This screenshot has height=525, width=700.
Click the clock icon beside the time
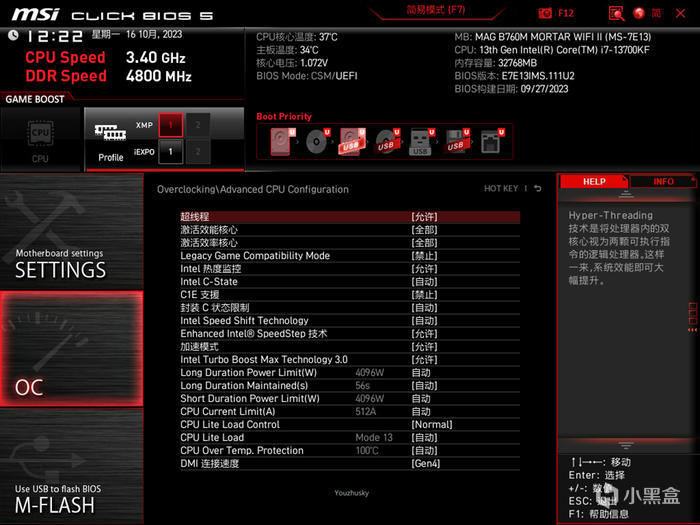(13, 35)
